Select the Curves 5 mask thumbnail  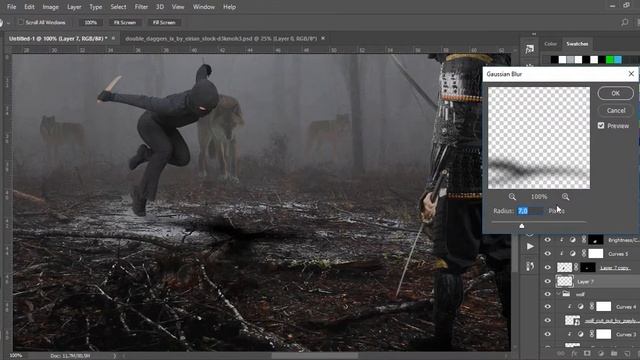(x=596, y=253)
